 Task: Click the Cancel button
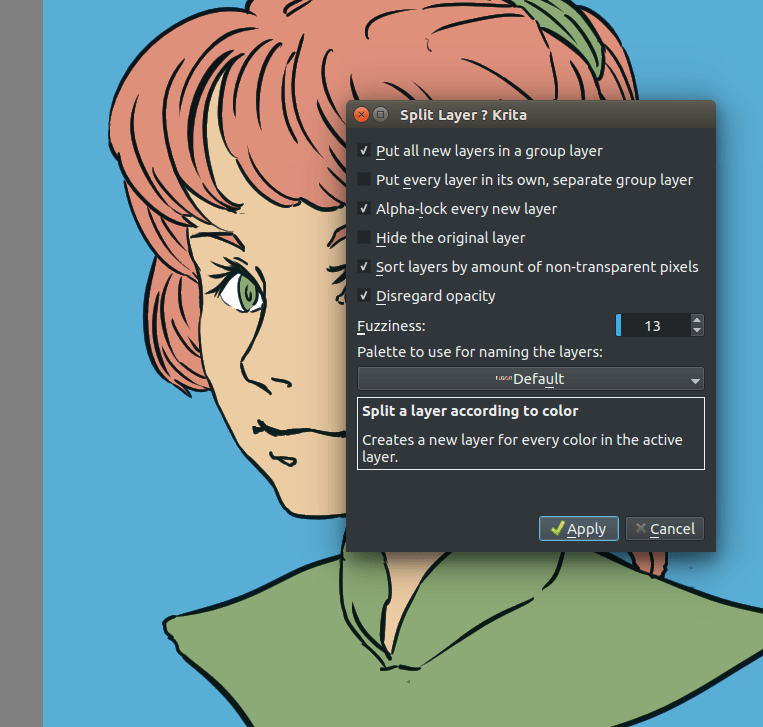point(665,528)
